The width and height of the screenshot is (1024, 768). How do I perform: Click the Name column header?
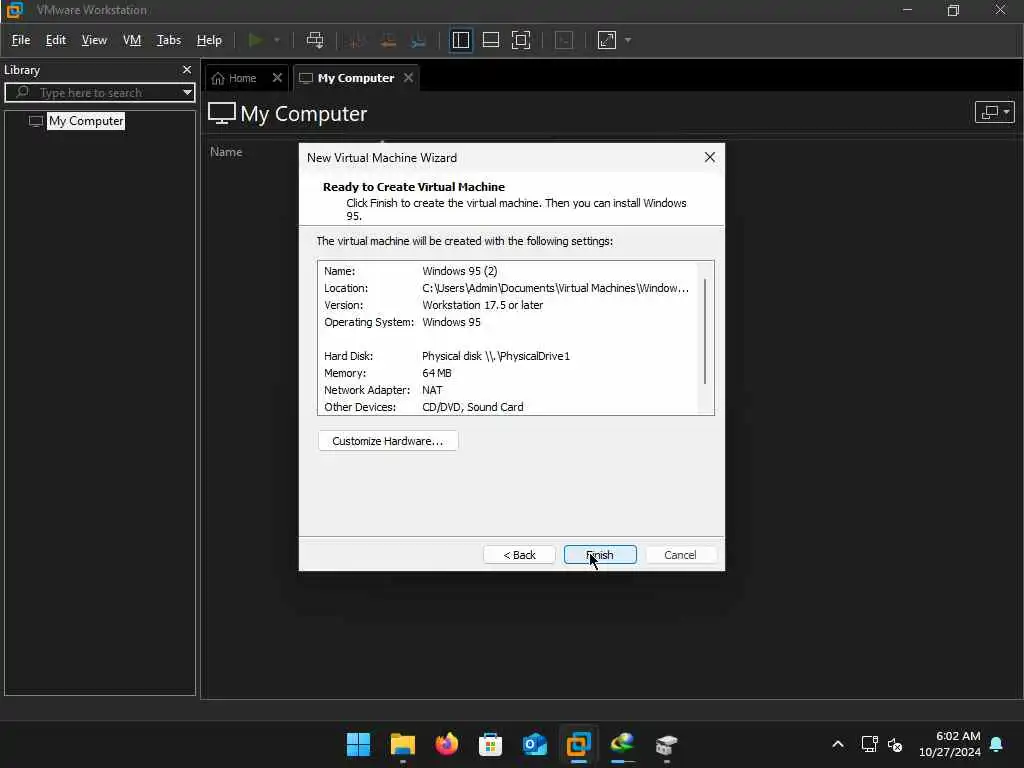pyautogui.click(x=226, y=152)
